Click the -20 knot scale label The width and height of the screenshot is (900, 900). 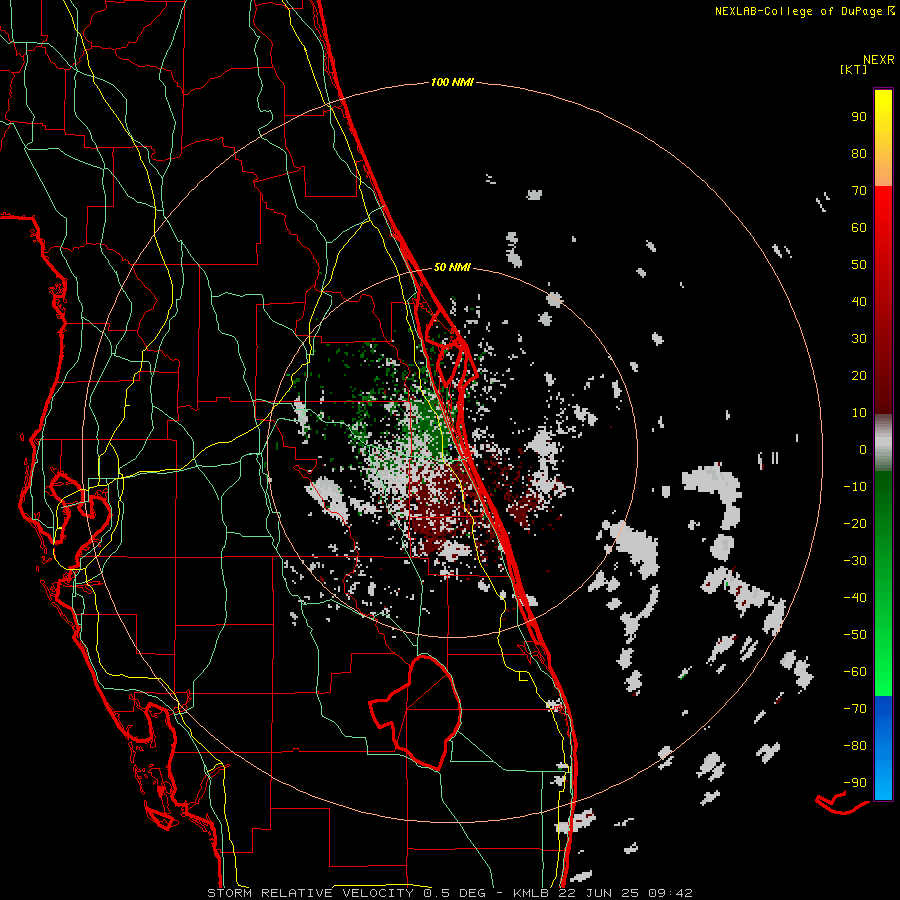click(855, 523)
